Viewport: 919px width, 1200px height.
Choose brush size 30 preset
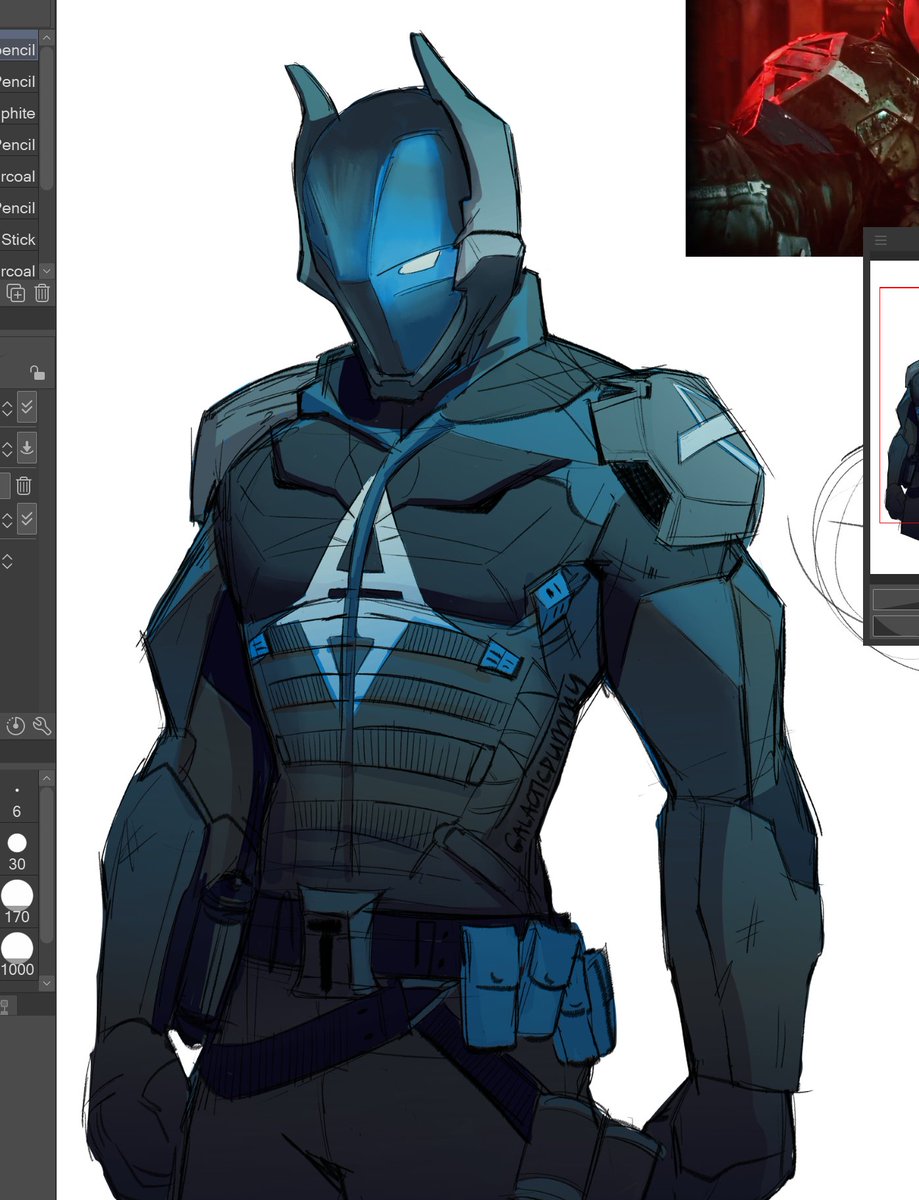click(17, 851)
